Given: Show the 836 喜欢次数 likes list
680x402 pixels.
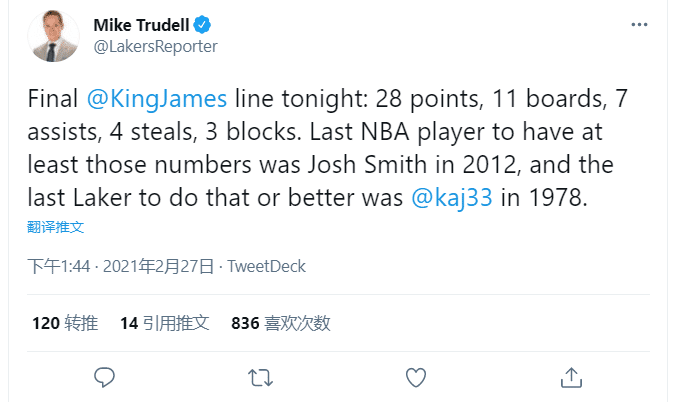Looking at the screenshot, I should pos(280,323).
